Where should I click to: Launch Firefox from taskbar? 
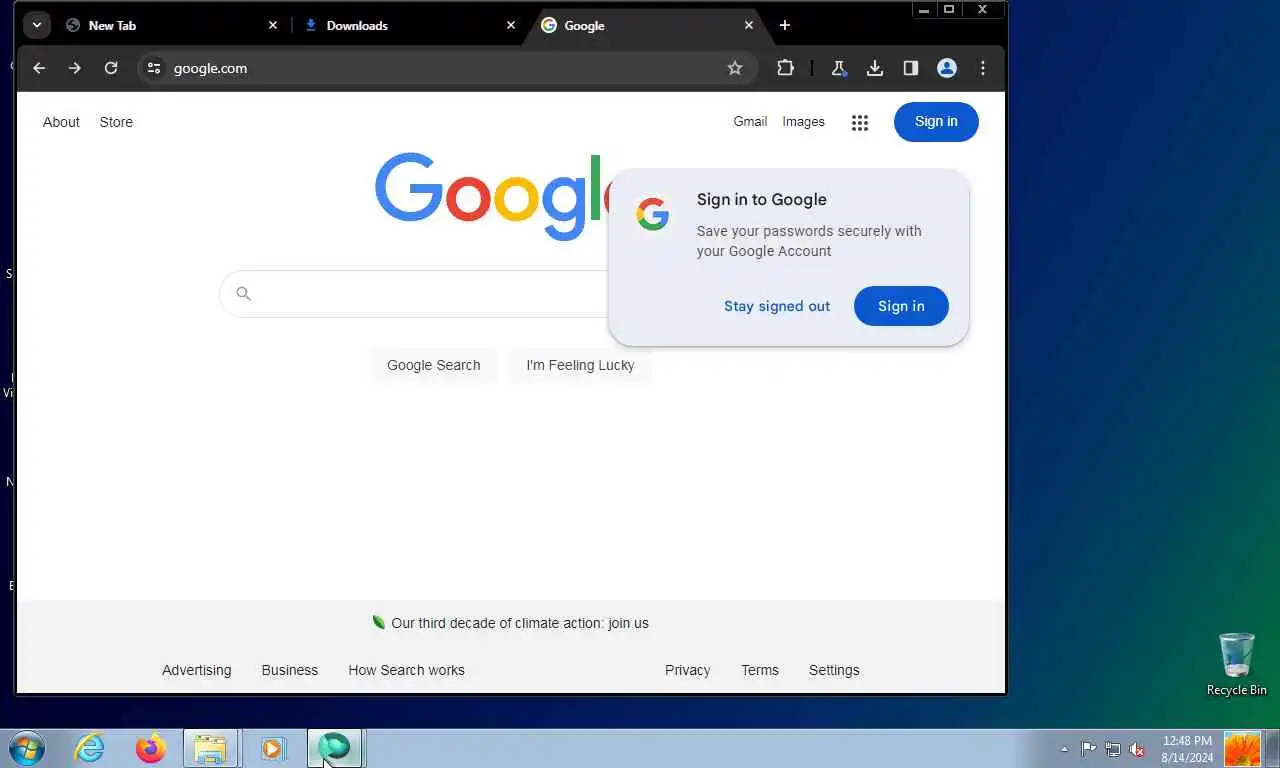point(150,748)
